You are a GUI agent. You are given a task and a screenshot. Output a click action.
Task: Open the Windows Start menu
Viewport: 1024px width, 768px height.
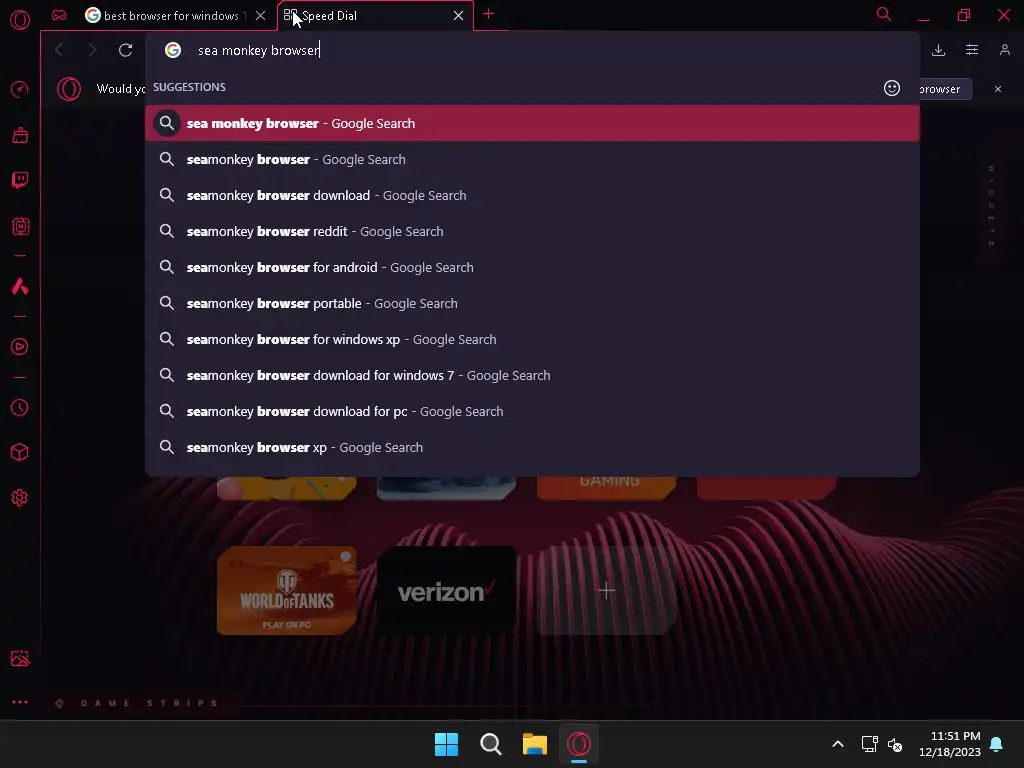click(x=447, y=744)
